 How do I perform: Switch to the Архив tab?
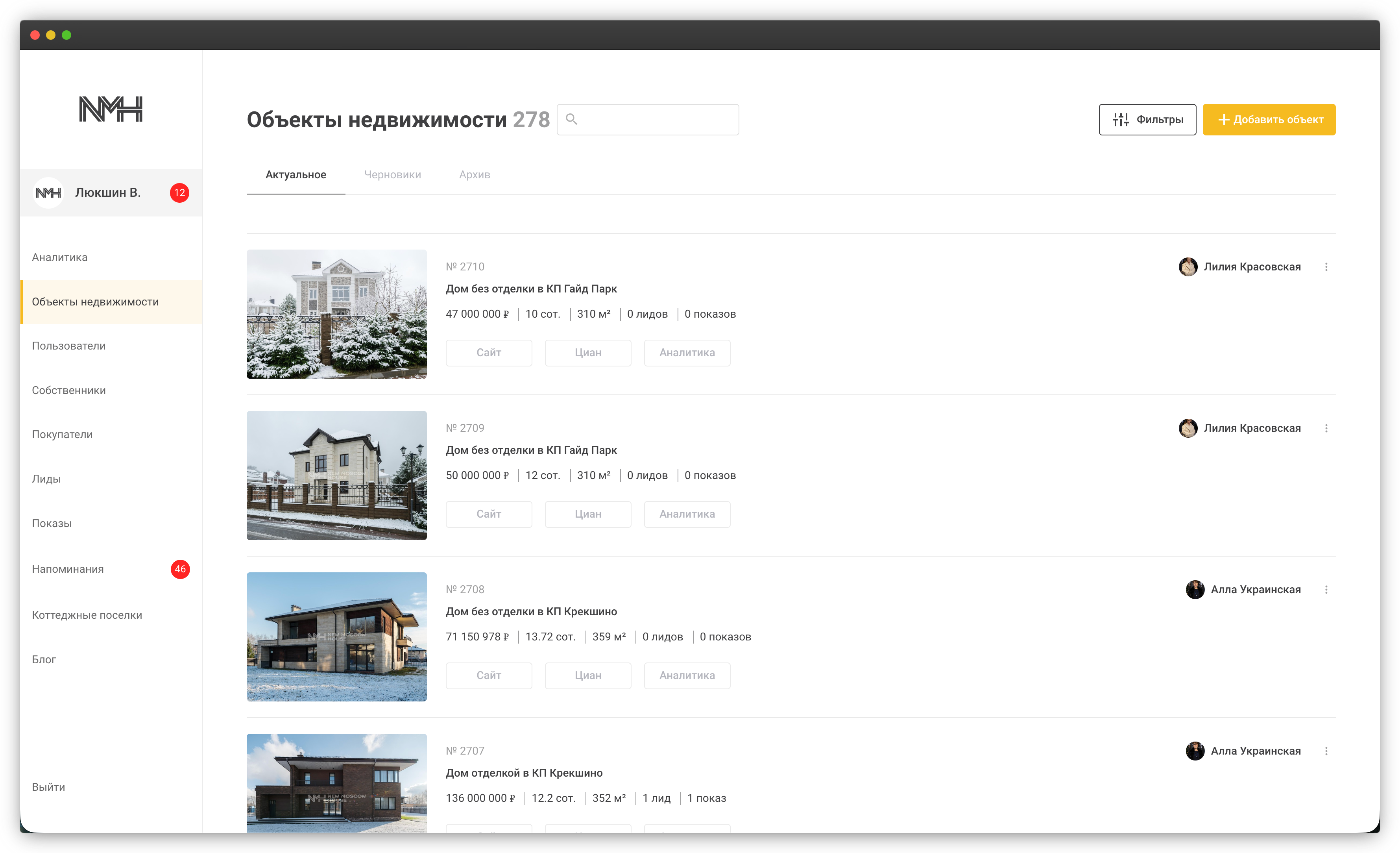(475, 174)
